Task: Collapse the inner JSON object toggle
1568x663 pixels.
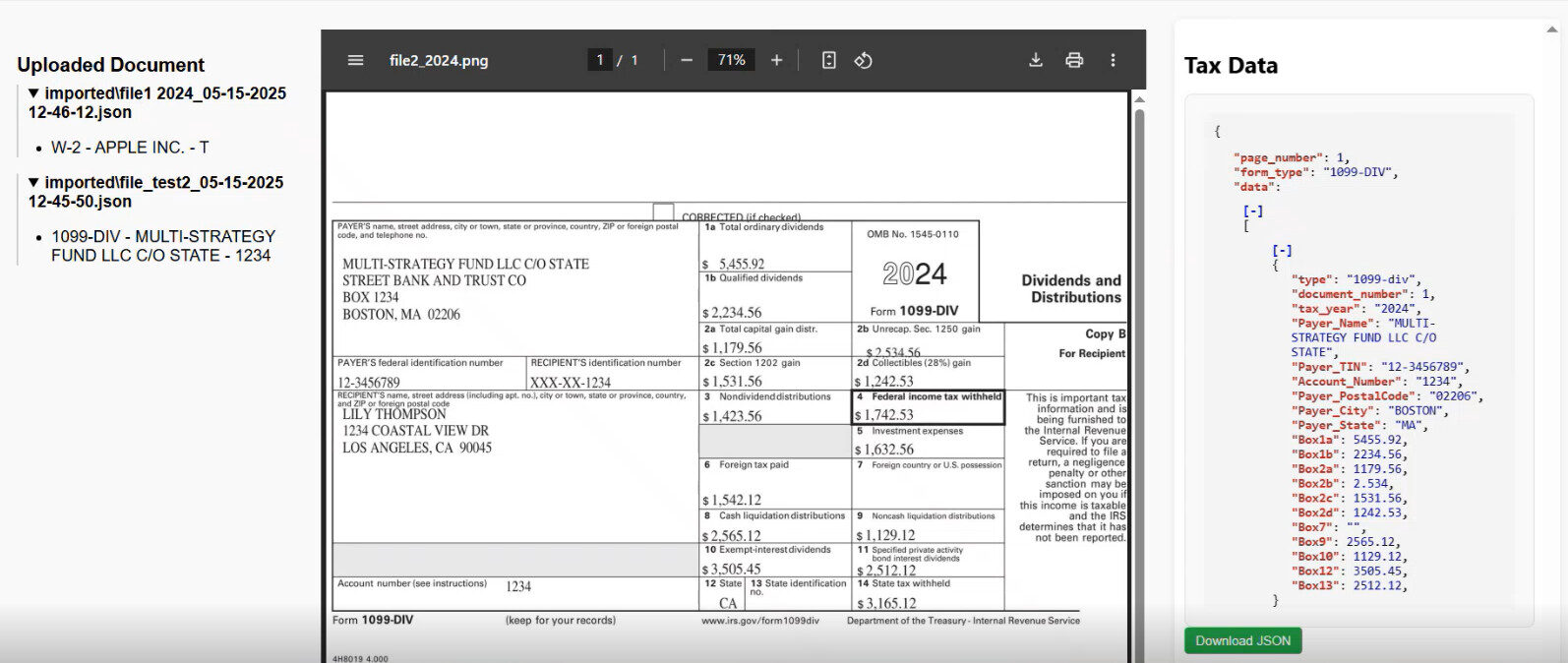Action: [x=1282, y=251]
